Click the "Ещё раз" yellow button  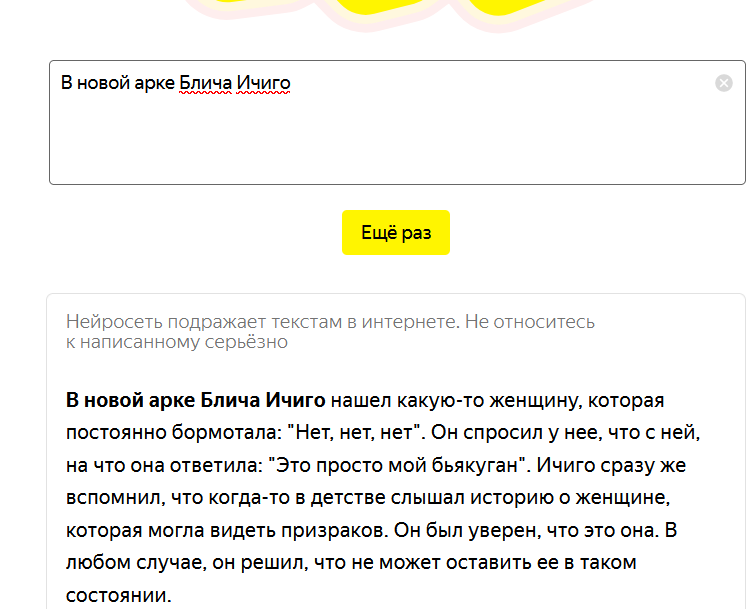(396, 232)
